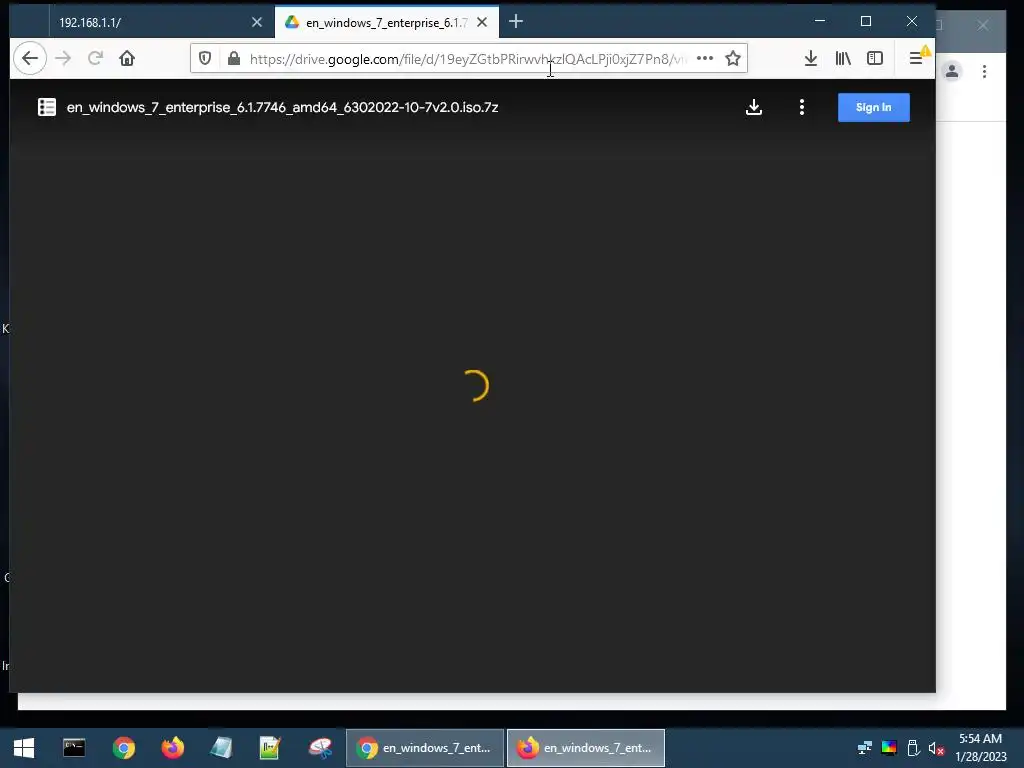
Task: Download the iso.7z file from Drive
Action: pyautogui.click(x=754, y=107)
